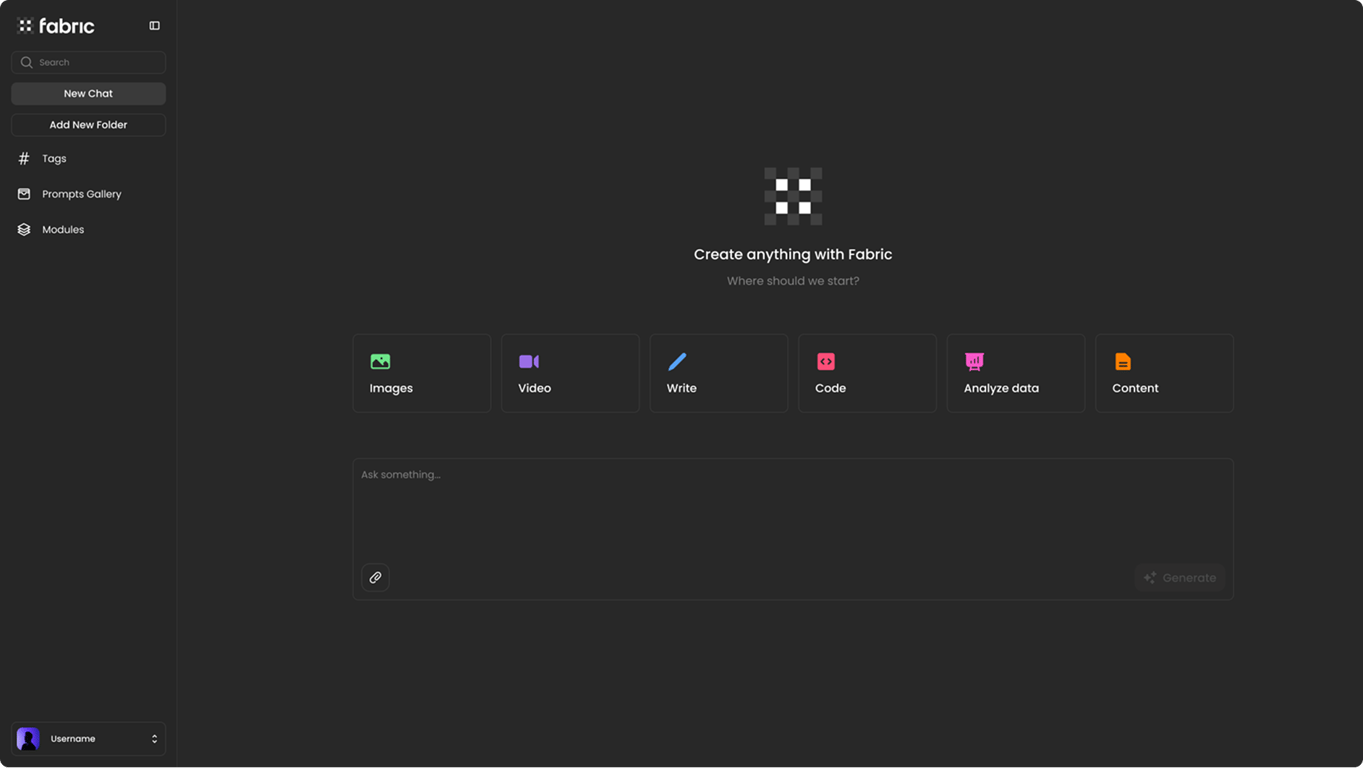Select the Content card
This screenshot has height=768, width=1363.
(x=1164, y=373)
